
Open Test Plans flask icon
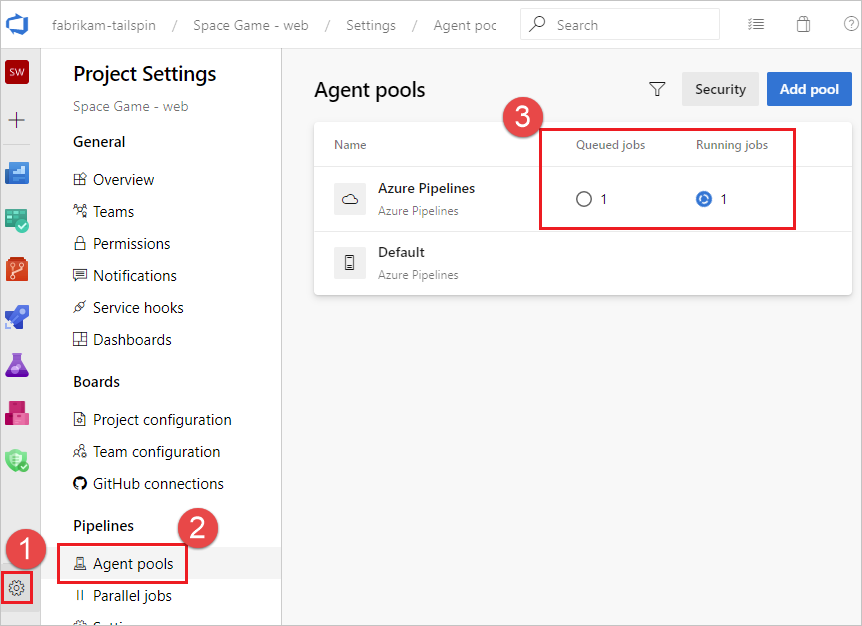[x=17, y=365]
